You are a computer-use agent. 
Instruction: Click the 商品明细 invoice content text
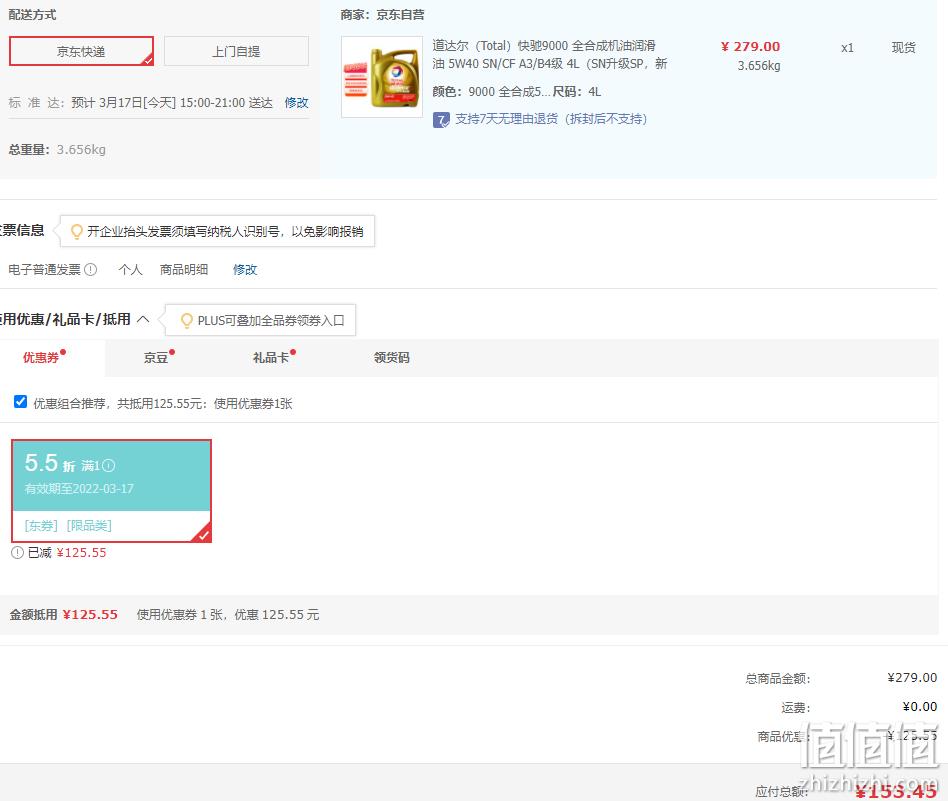coord(184,270)
